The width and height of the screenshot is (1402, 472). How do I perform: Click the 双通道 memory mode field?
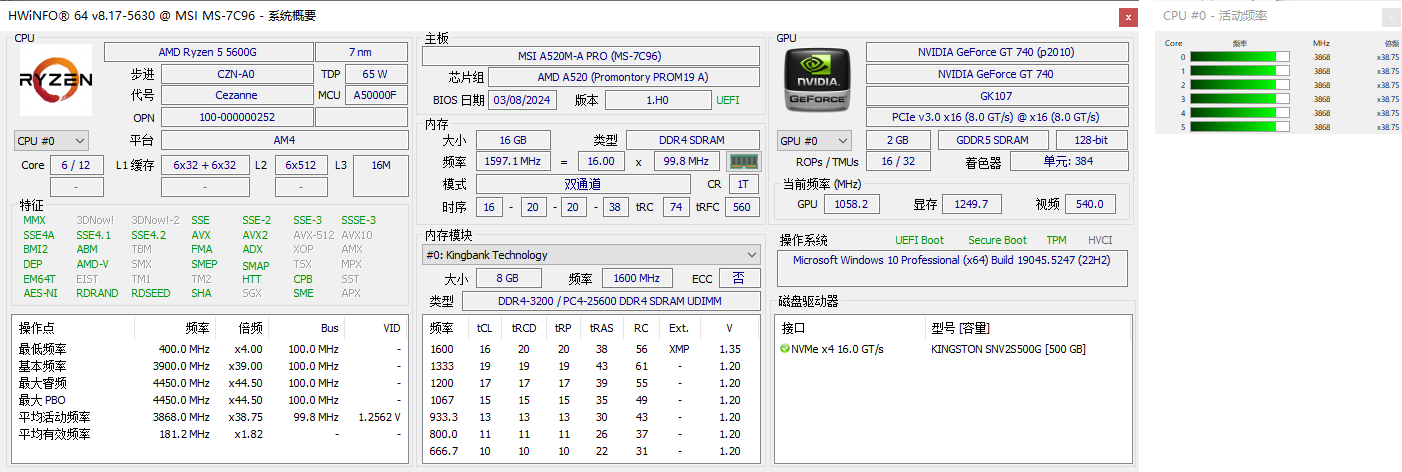point(583,184)
